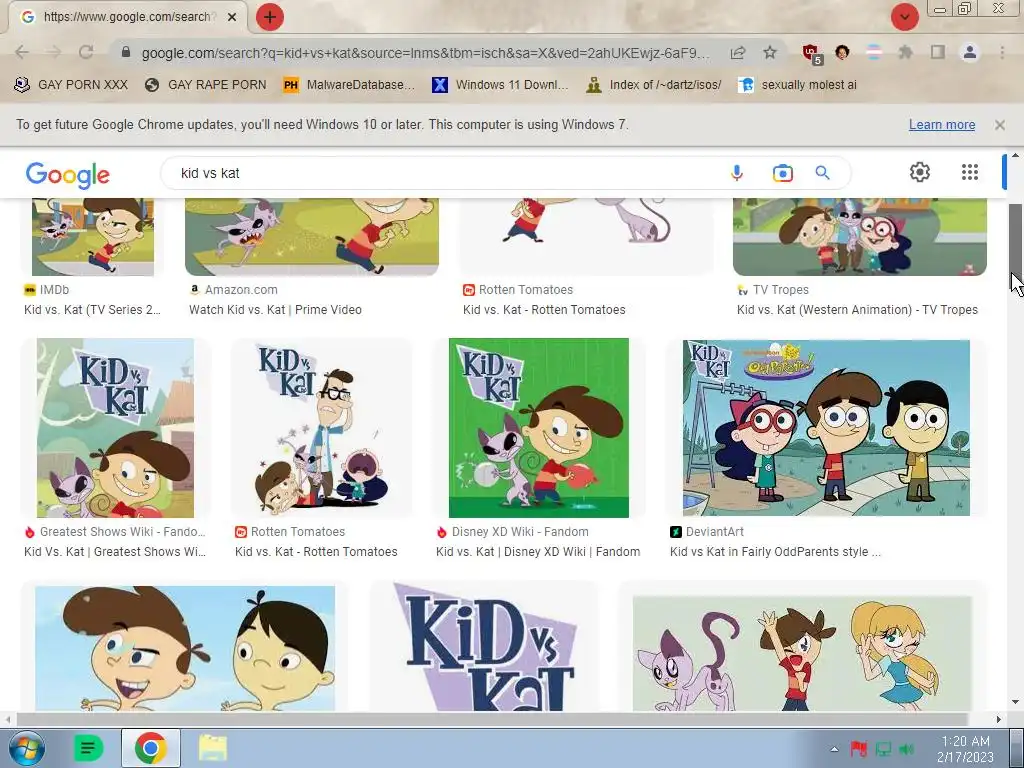The width and height of the screenshot is (1024, 768).
Task: Click the vertical scrollbar down arrow
Action: [1016, 703]
